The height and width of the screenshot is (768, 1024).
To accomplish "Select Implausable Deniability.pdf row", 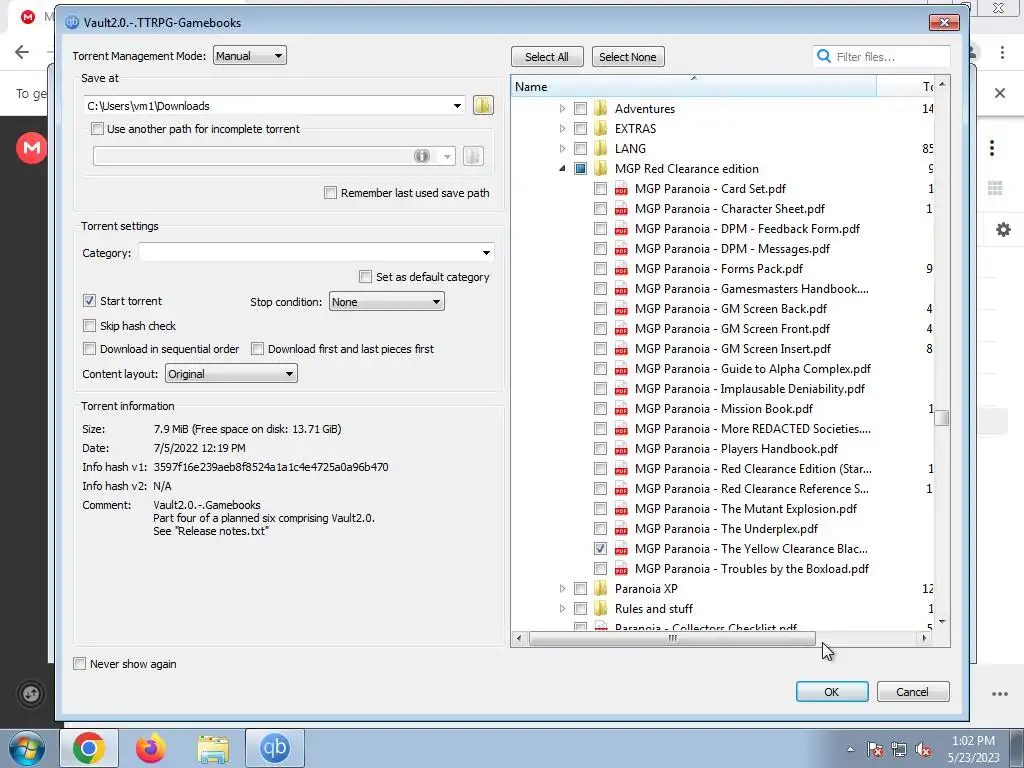I will click(750, 389).
